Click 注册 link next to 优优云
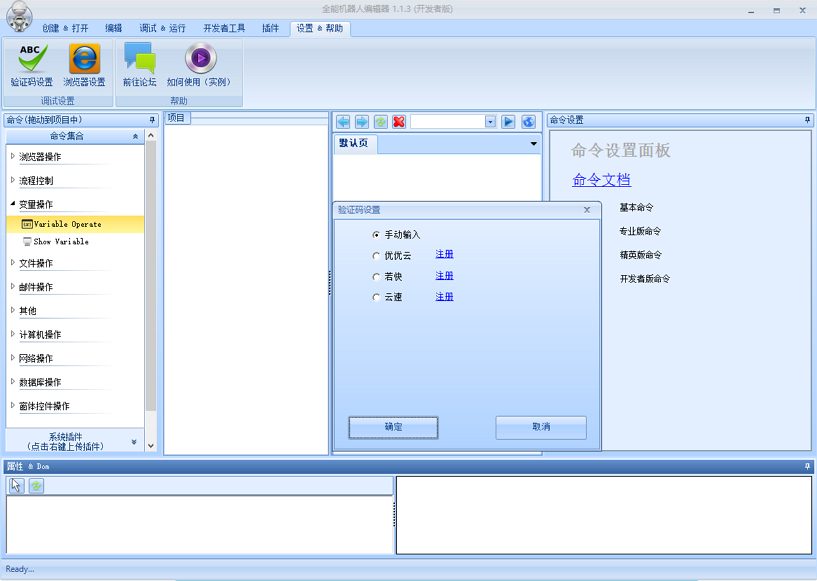This screenshot has width=817, height=581. [x=444, y=254]
